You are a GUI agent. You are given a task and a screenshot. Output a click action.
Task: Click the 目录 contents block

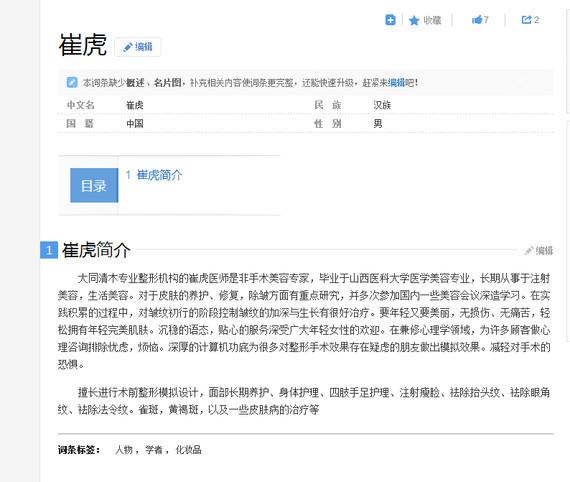pyautogui.click(x=94, y=185)
